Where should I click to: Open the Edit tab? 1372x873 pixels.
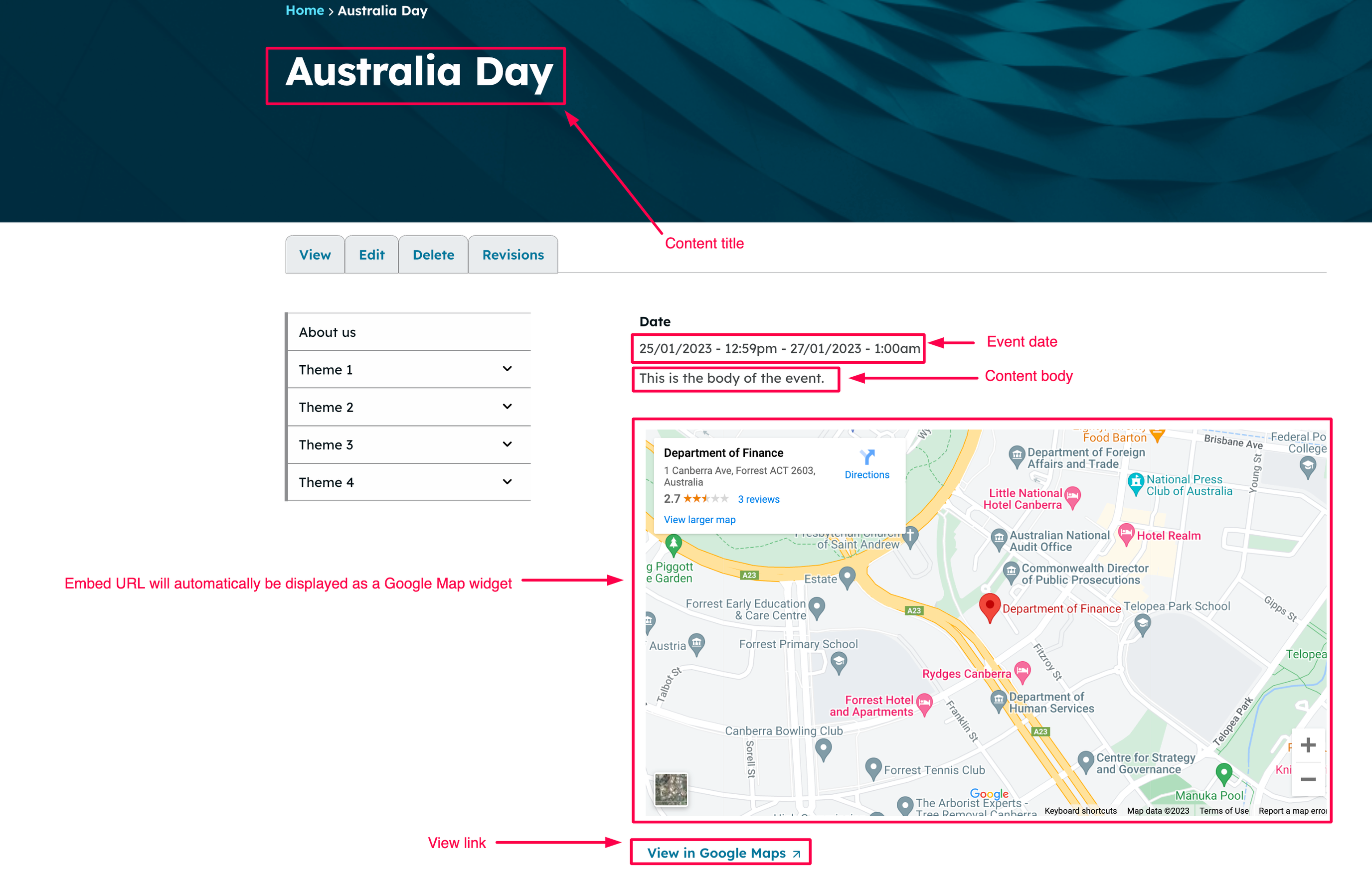coord(371,255)
